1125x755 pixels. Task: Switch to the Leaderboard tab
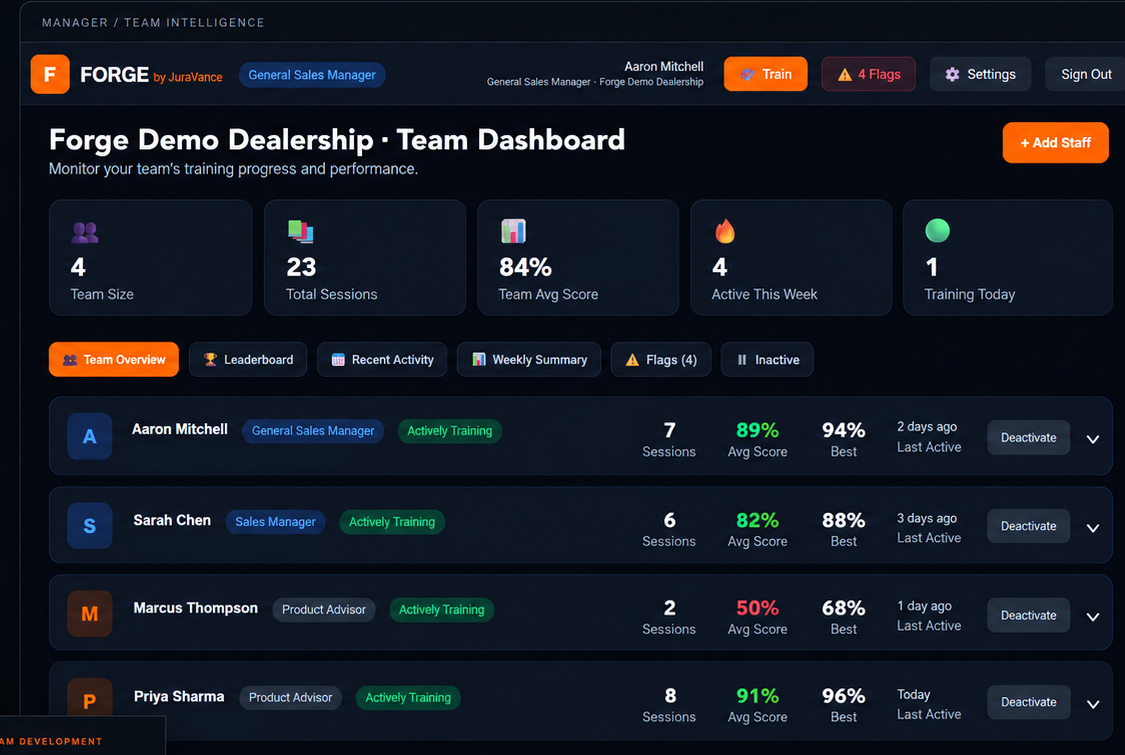tap(248, 360)
